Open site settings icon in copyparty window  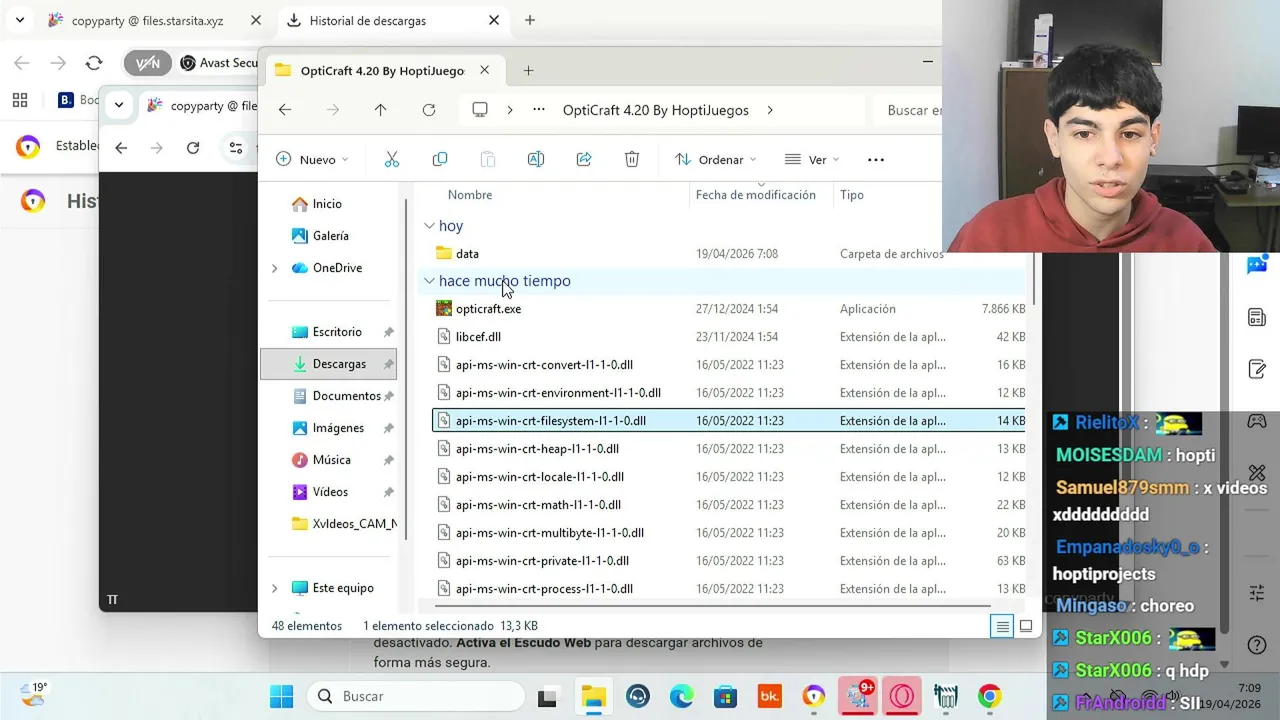(x=236, y=148)
